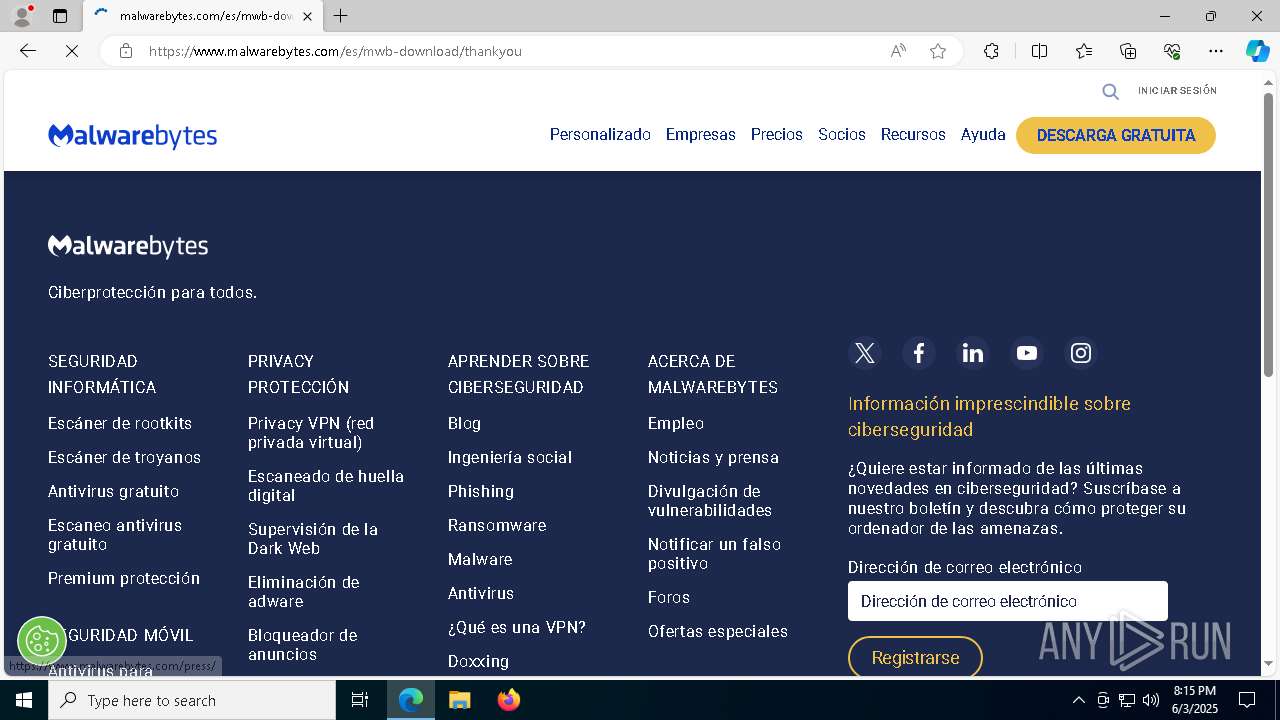Click the Windows taskbar search box

coord(192,700)
